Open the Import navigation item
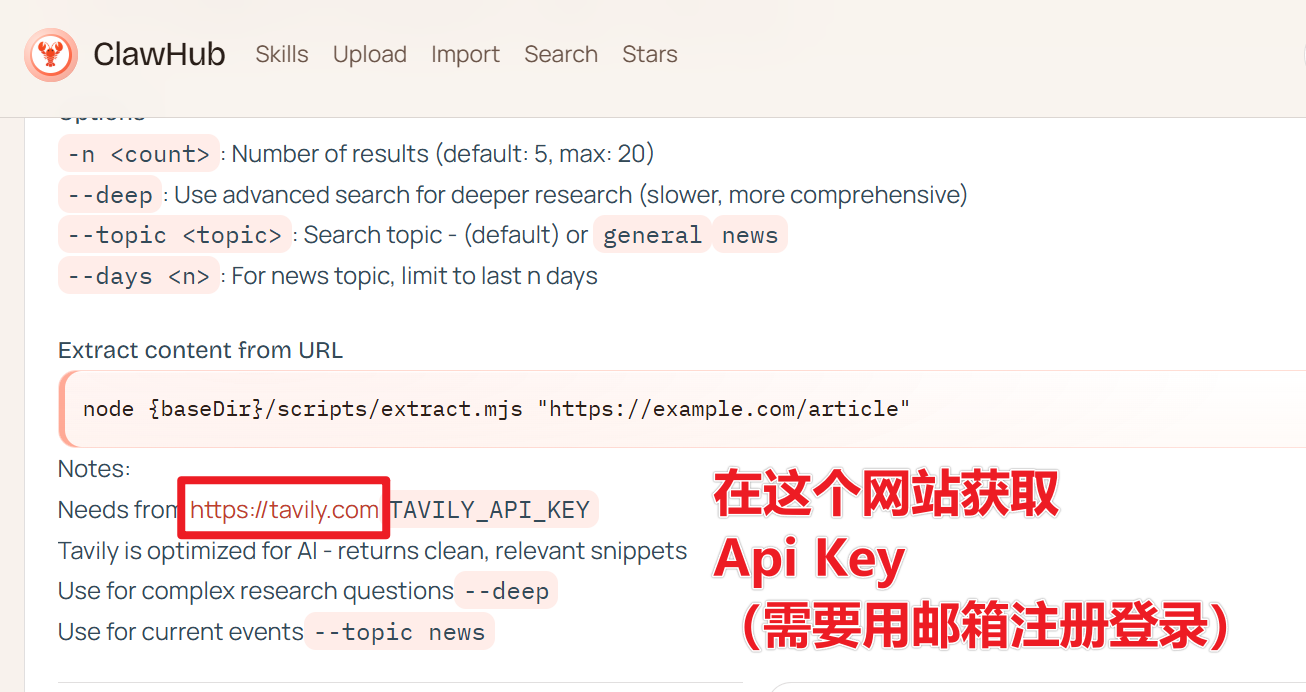 (465, 54)
